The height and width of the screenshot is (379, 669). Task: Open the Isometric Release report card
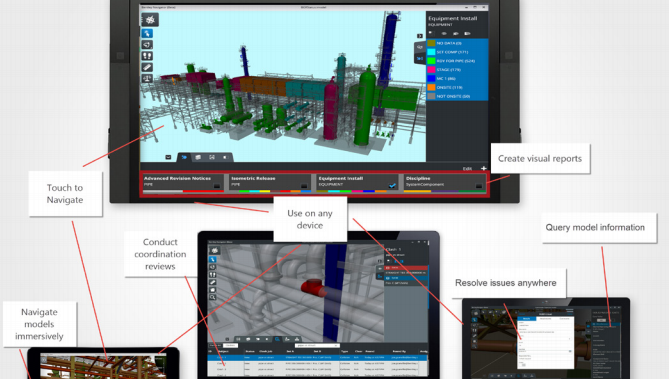[270, 182]
